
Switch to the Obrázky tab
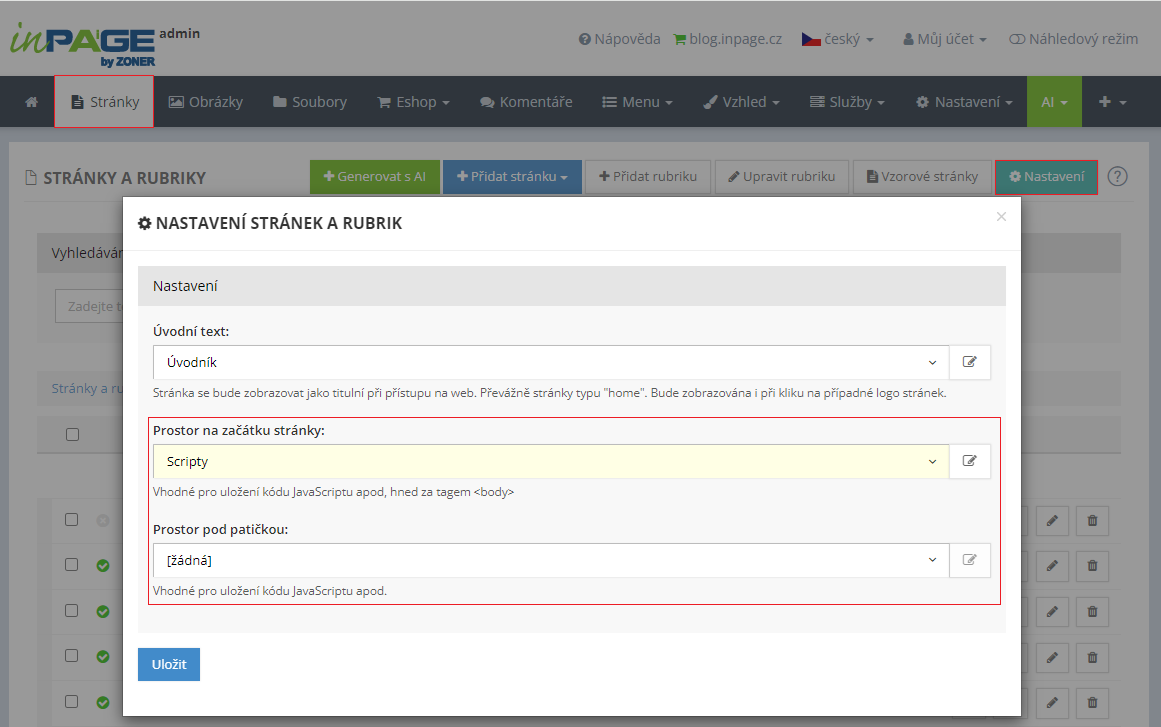click(x=206, y=102)
